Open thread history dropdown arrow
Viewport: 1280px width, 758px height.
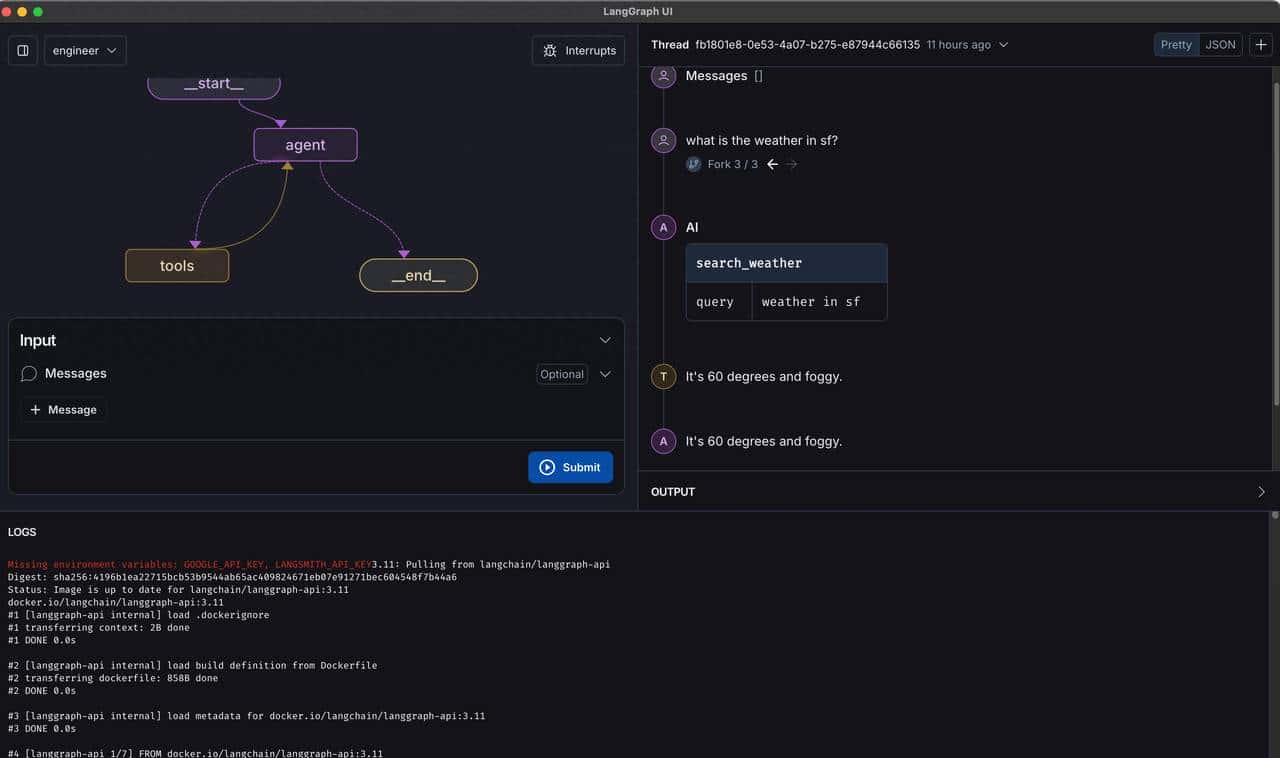click(1004, 45)
